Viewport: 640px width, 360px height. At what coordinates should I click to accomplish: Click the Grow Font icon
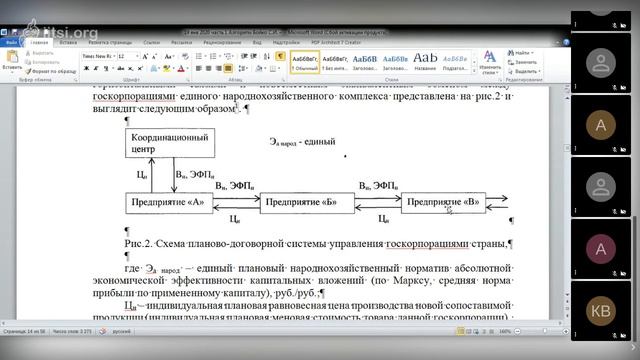coord(145,56)
